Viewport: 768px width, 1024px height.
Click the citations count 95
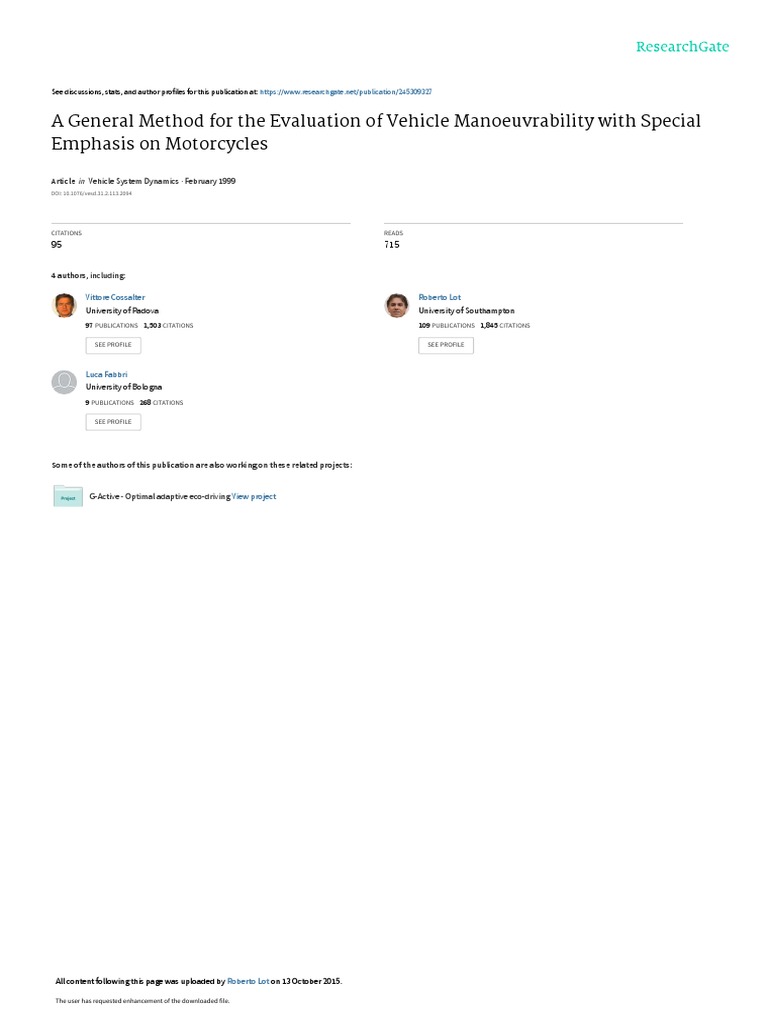pos(57,244)
